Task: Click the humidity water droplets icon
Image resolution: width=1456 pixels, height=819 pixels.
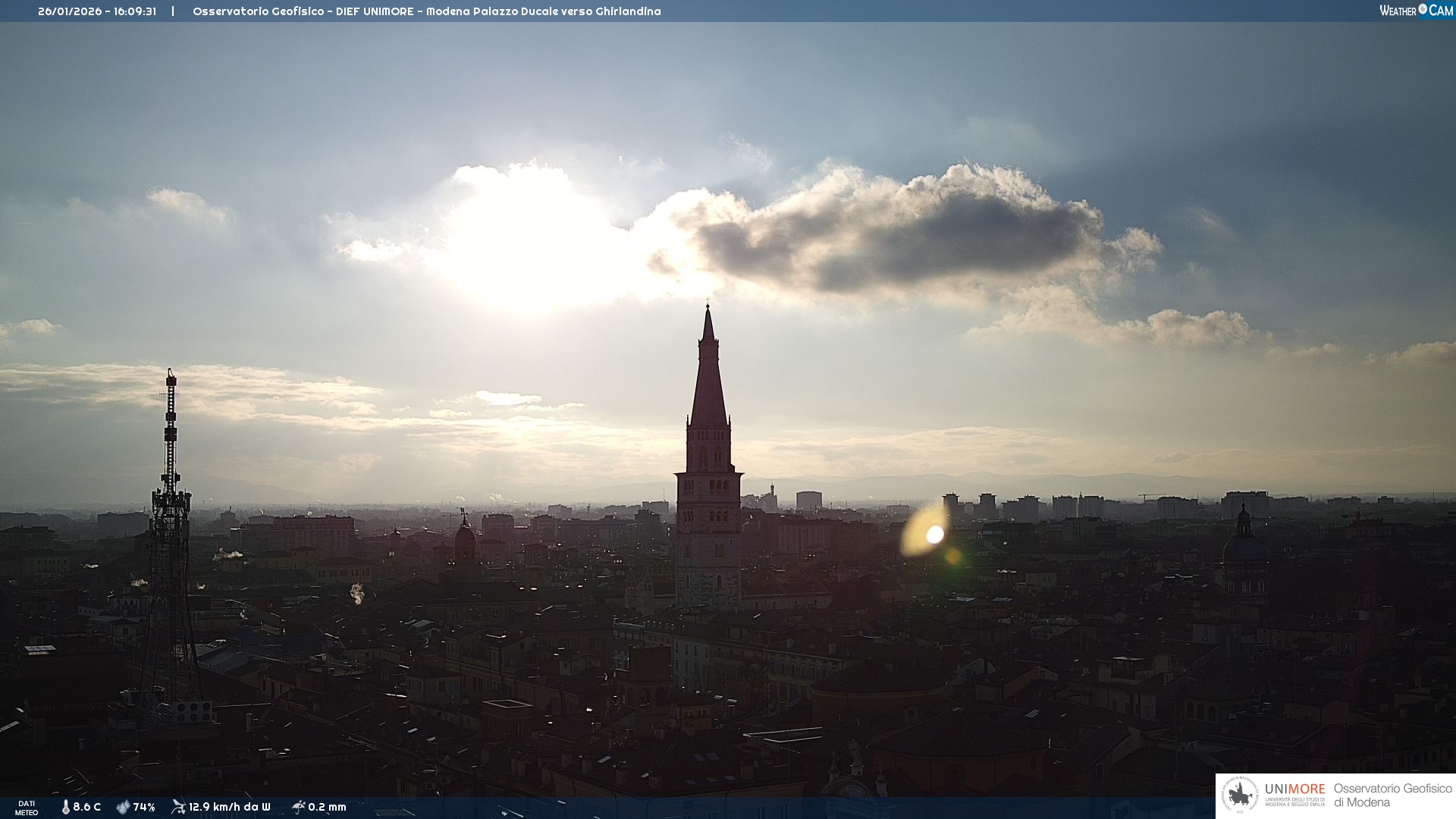Action: (x=123, y=807)
